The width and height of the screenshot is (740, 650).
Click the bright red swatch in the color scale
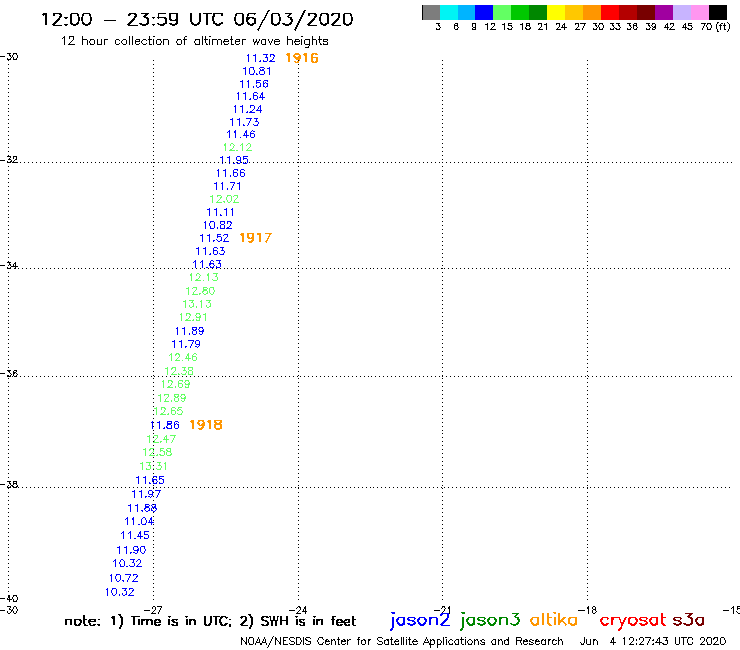point(610,12)
